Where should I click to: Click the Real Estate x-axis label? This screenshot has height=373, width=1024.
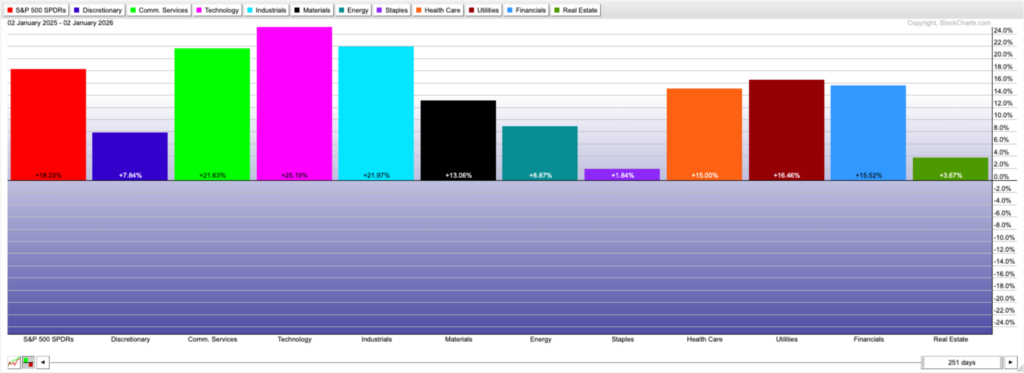click(x=951, y=340)
